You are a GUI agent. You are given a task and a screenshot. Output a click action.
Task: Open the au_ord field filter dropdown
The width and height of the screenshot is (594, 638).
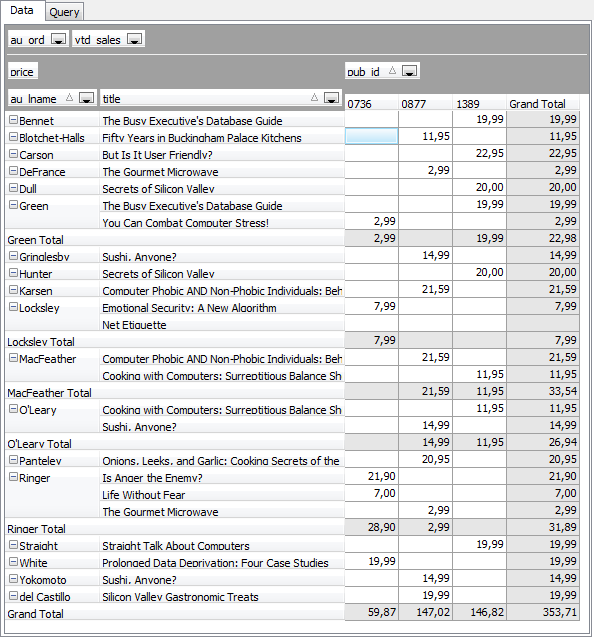[59, 39]
